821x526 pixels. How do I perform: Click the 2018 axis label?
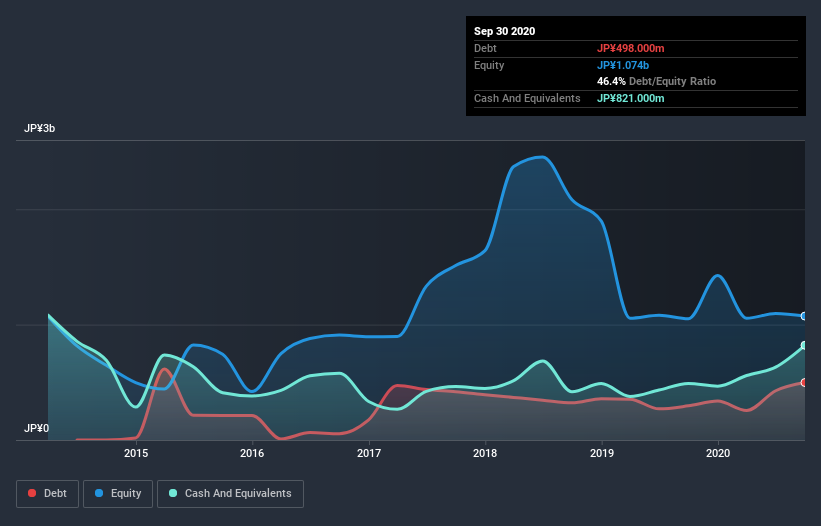[485, 453]
